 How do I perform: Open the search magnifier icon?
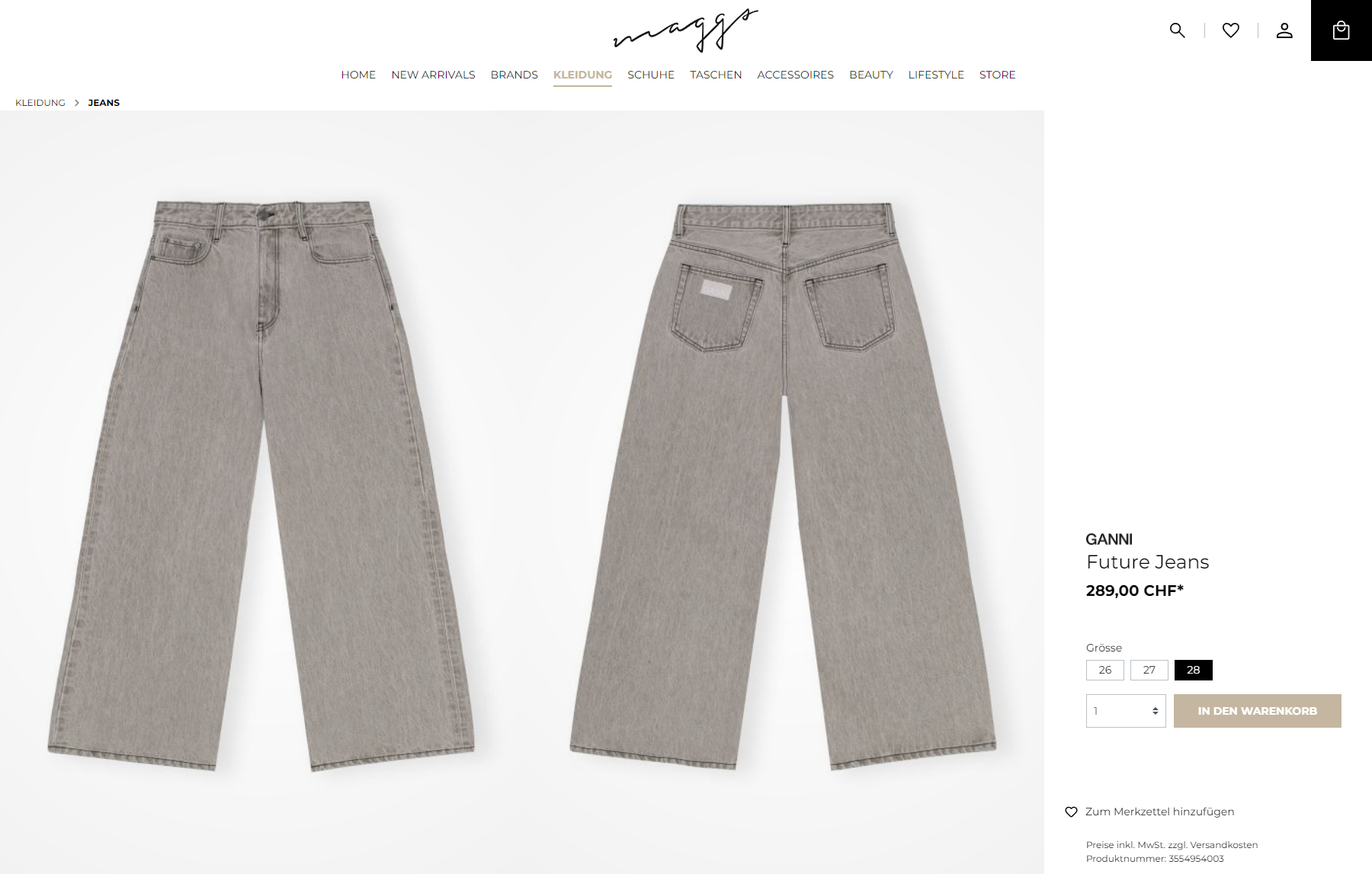pos(1177,30)
